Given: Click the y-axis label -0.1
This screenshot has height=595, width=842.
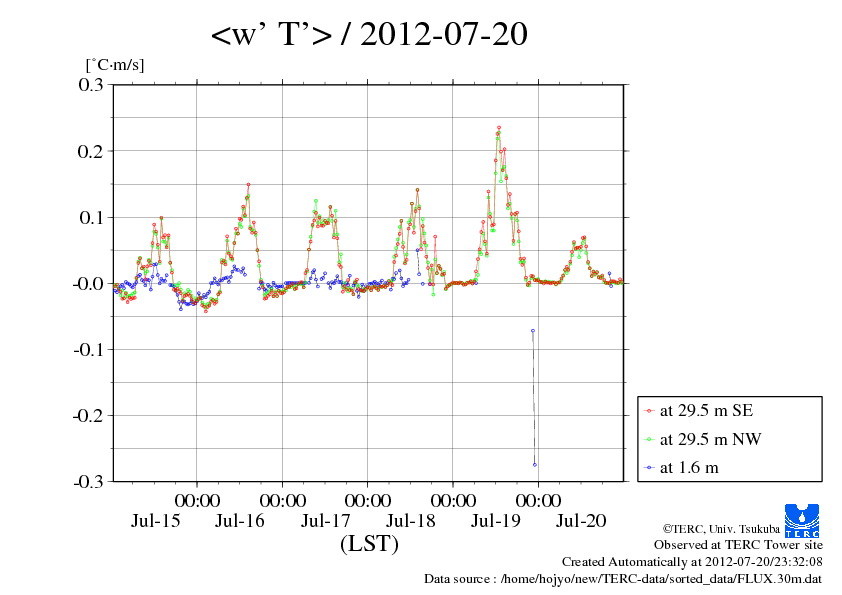Looking at the screenshot, I should [88, 350].
